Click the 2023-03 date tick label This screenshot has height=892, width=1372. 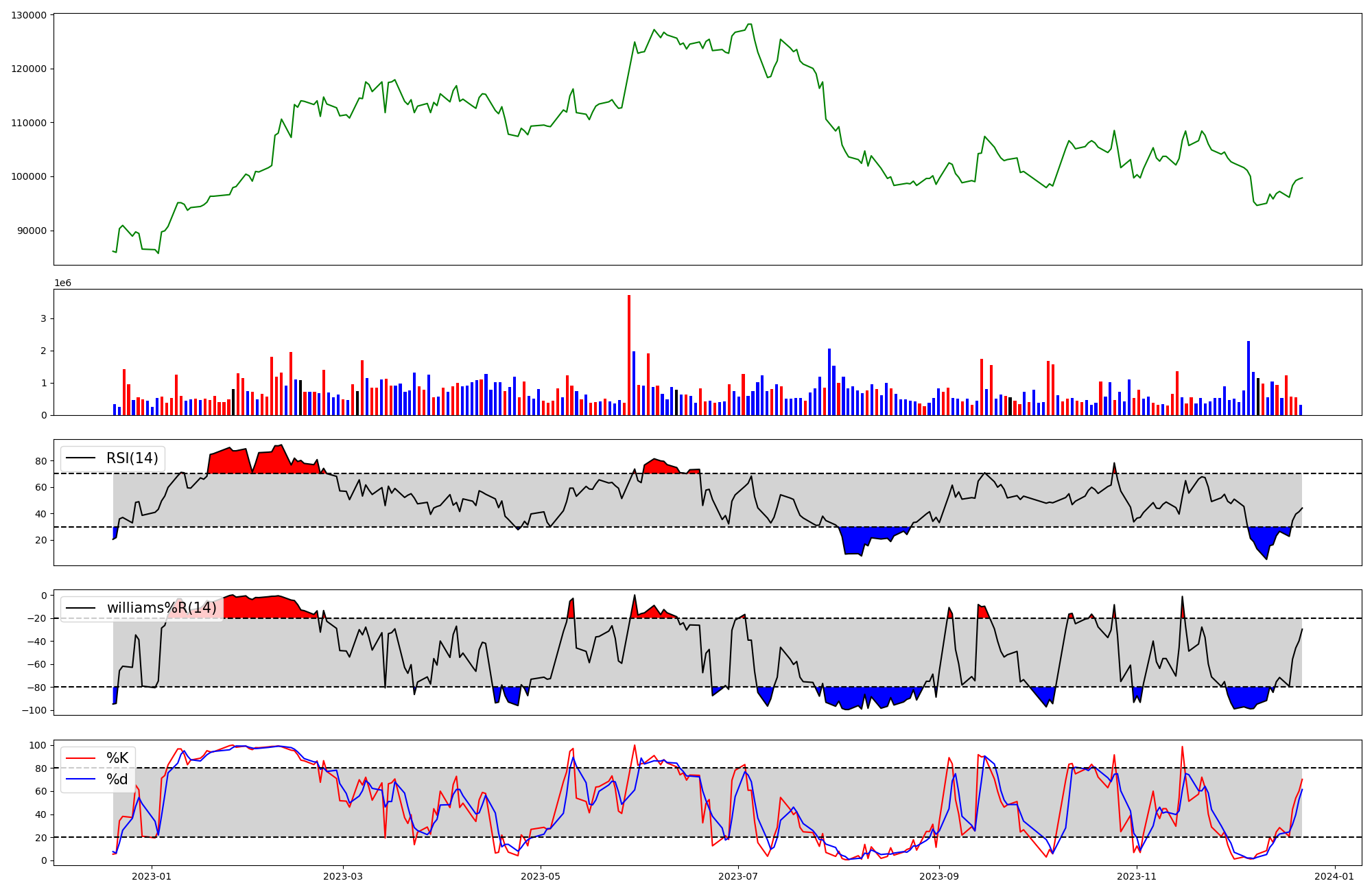click(343, 876)
